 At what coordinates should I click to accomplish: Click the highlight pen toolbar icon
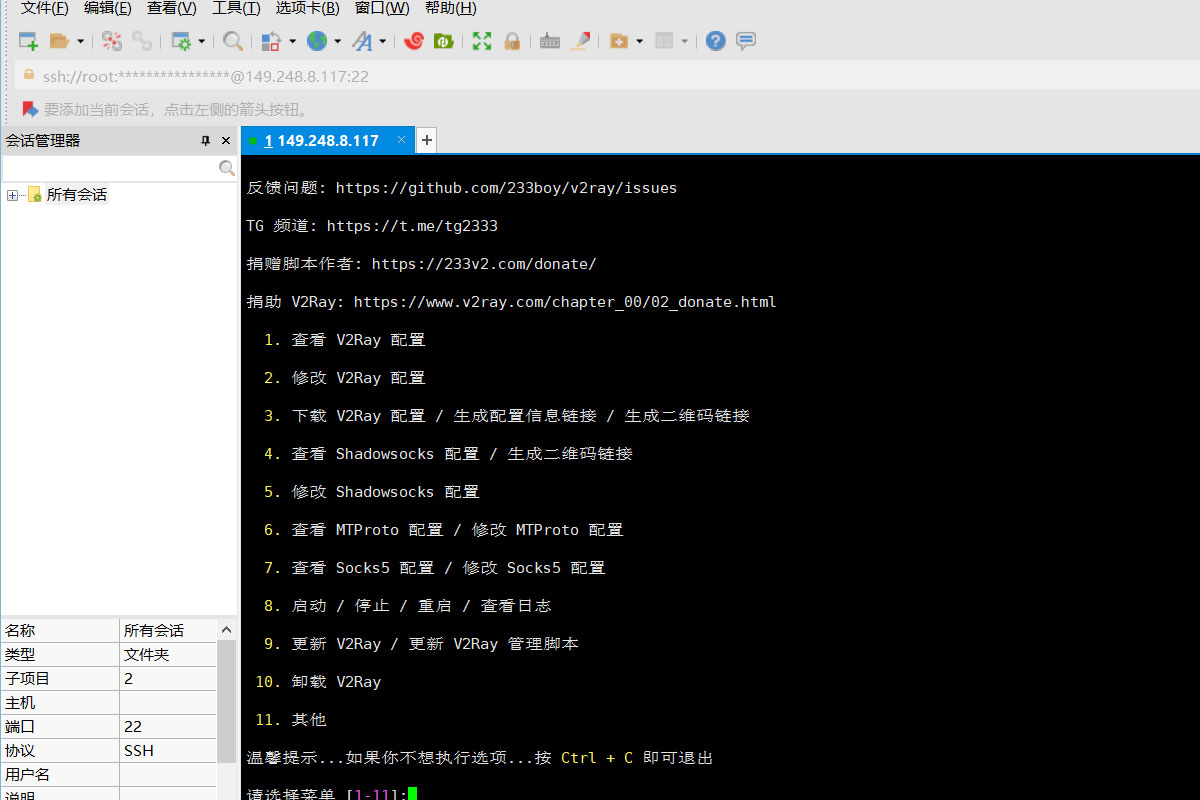pos(580,41)
